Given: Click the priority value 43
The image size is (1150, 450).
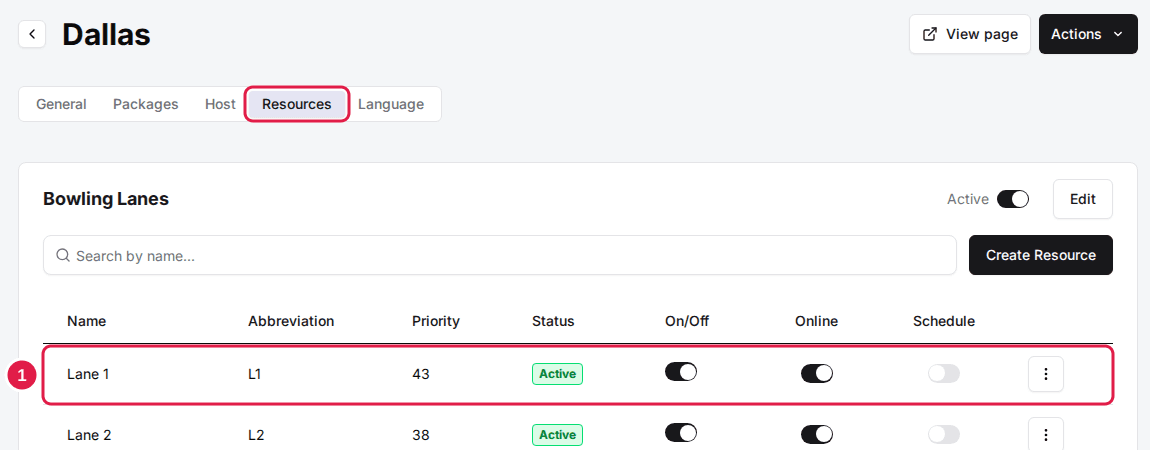Looking at the screenshot, I should coord(421,375).
